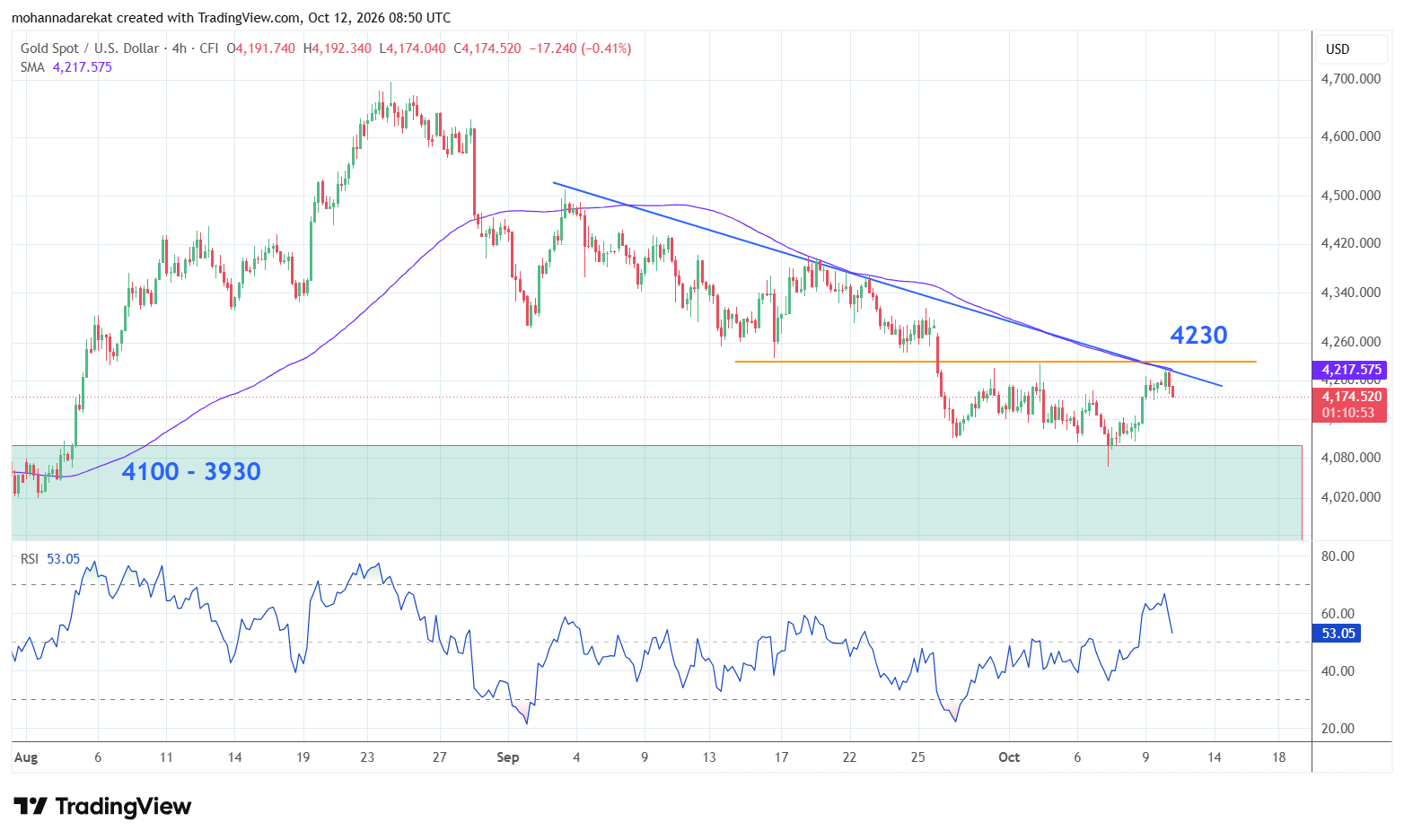Click the 4100 - 3930 zone label
The height and width of the screenshot is (840, 1404).
pyautogui.click(x=191, y=471)
